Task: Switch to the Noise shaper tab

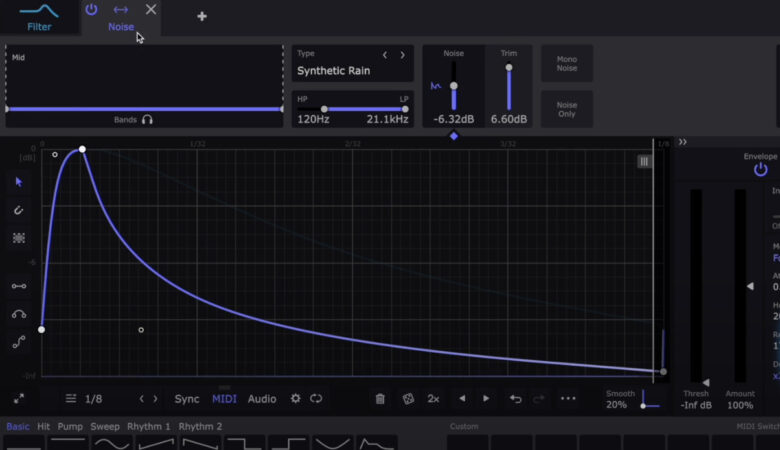Action: click(x=121, y=27)
